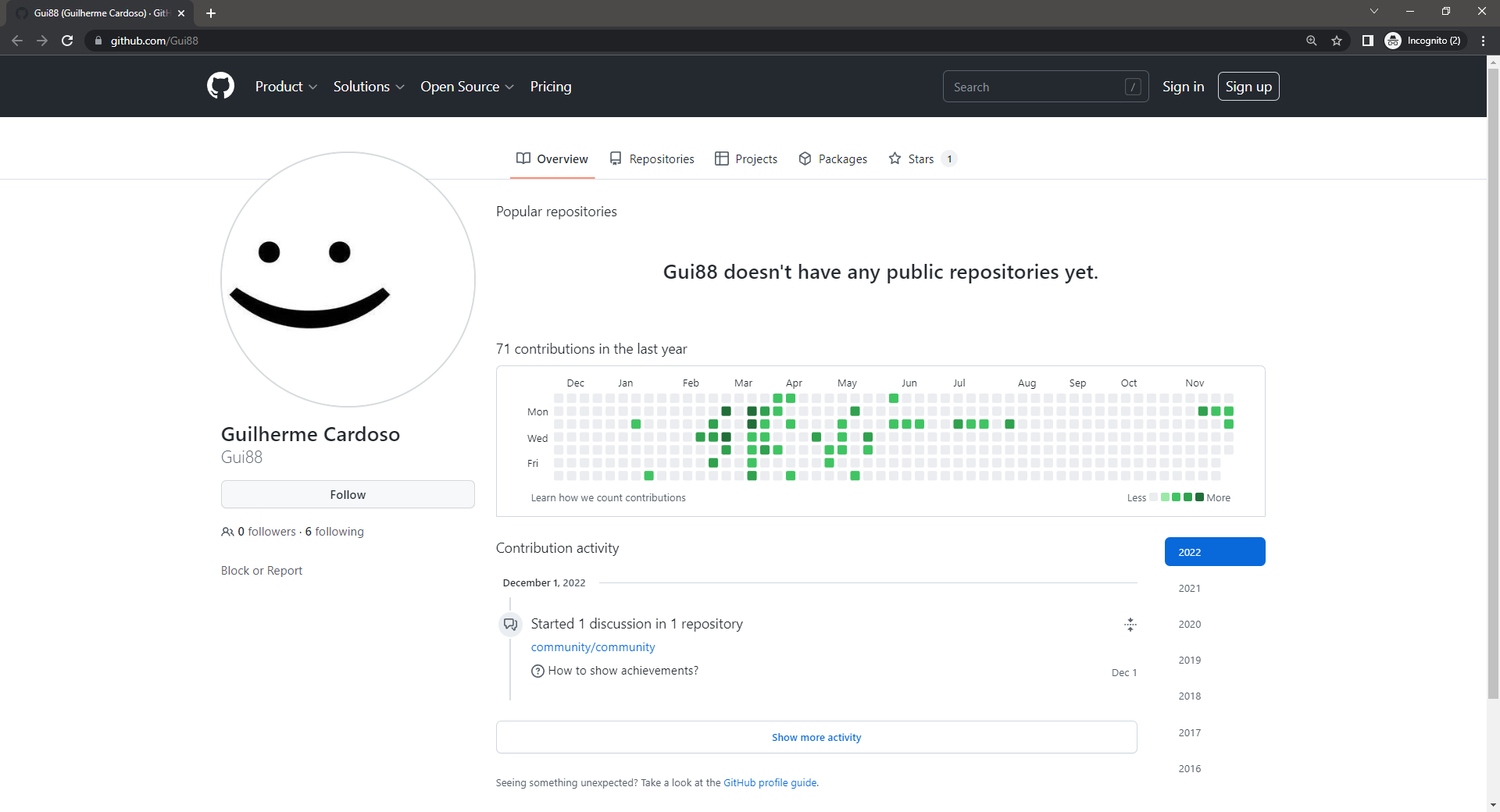Screen dimensions: 1500x812
Task: Open browser zoom magnifier icon
Action: point(1312,41)
